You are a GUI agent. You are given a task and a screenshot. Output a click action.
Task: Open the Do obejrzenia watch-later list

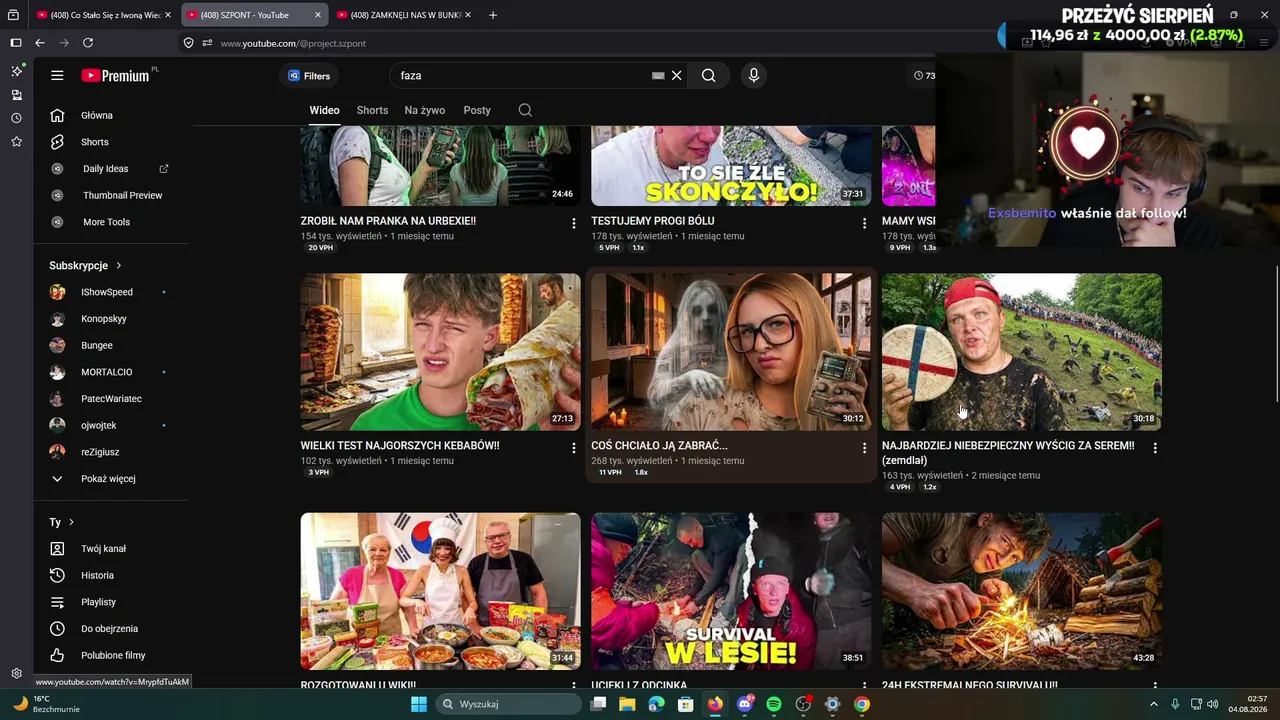pos(110,629)
